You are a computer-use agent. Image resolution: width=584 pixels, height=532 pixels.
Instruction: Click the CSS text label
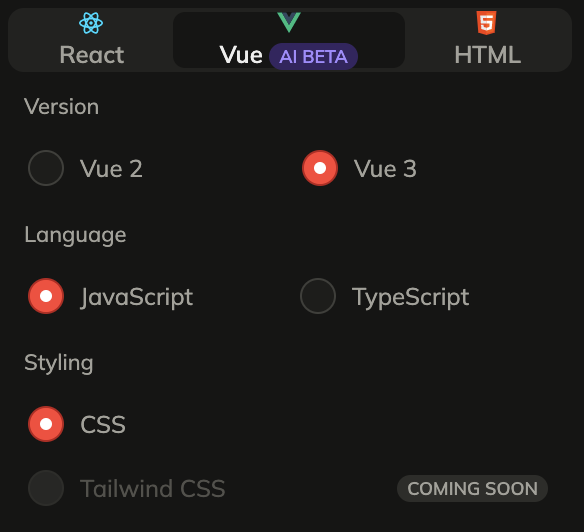pyautogui.click(x=103, y=425)
